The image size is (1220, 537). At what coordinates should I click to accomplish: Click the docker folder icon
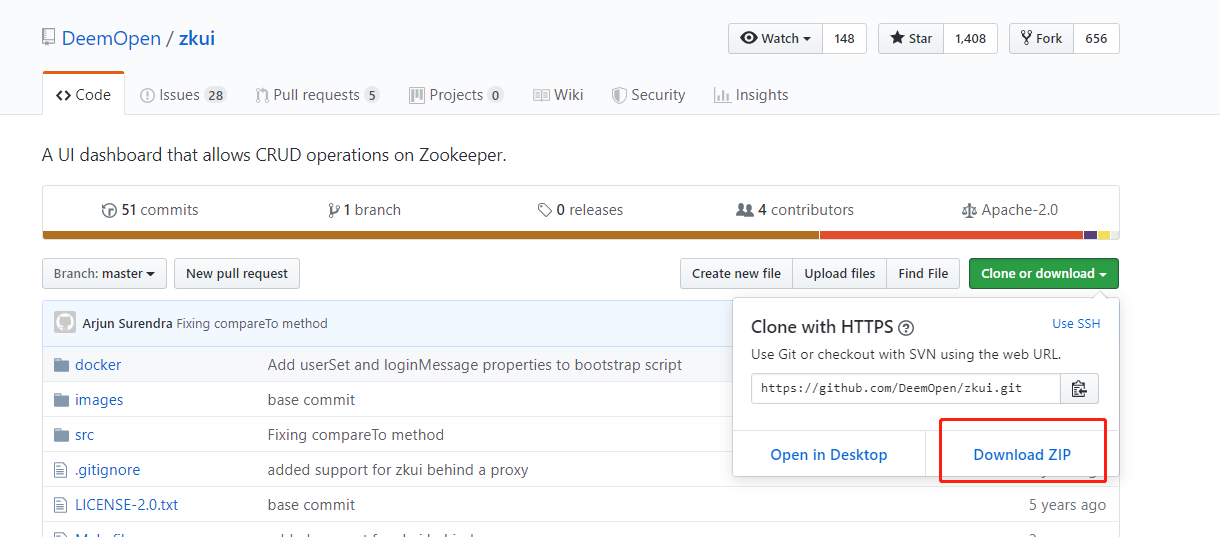pyautogui.click(x=60, y=365)
